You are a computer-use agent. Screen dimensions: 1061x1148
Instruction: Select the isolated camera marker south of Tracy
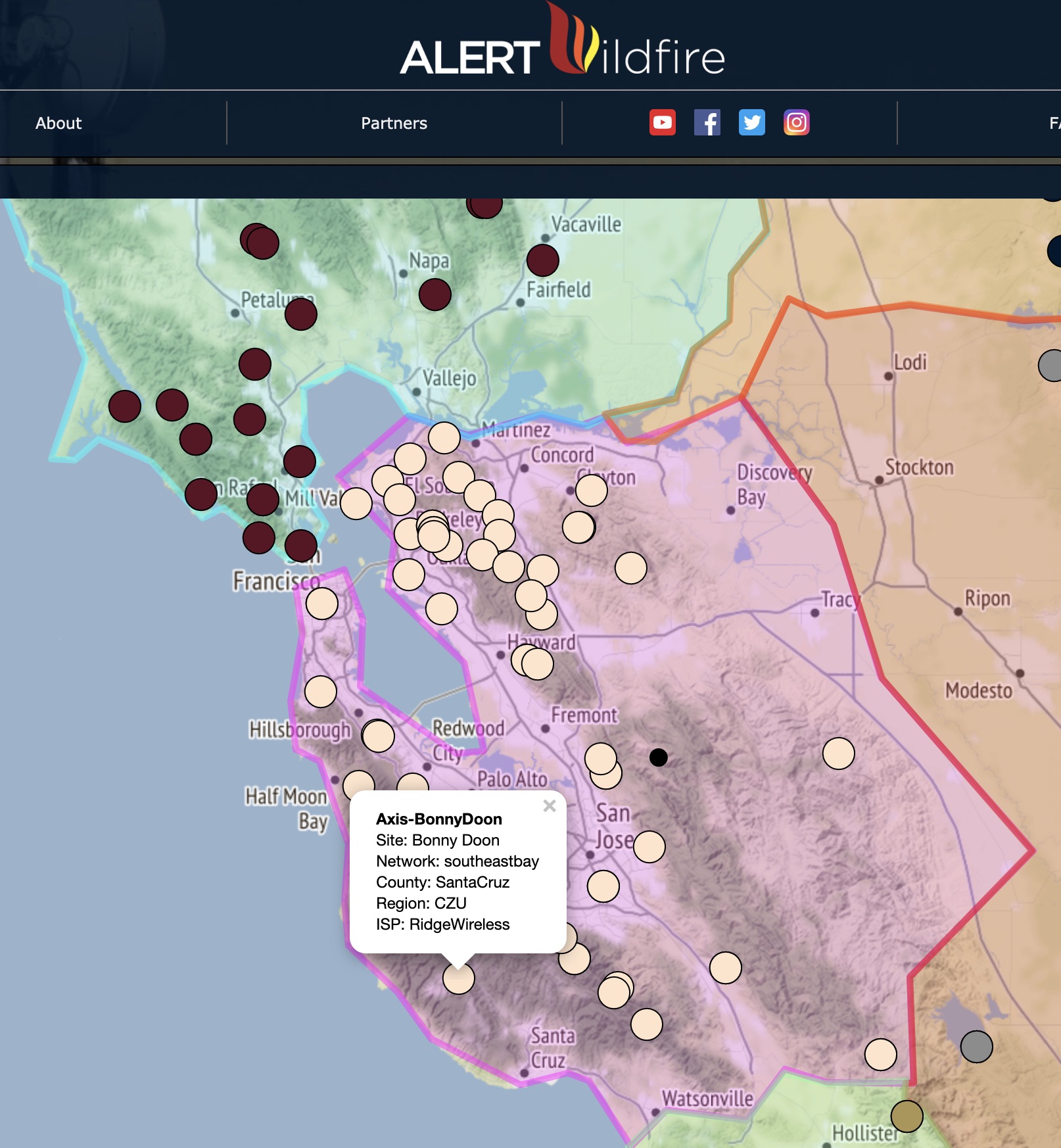click(838, 753)
